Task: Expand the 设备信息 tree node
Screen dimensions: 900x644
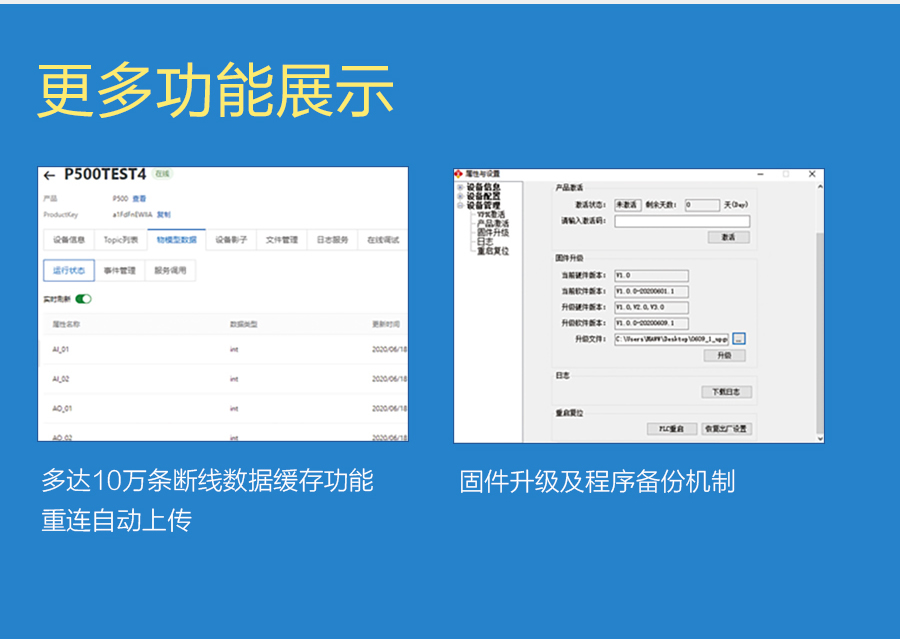Action: click(x=460, y=187)
